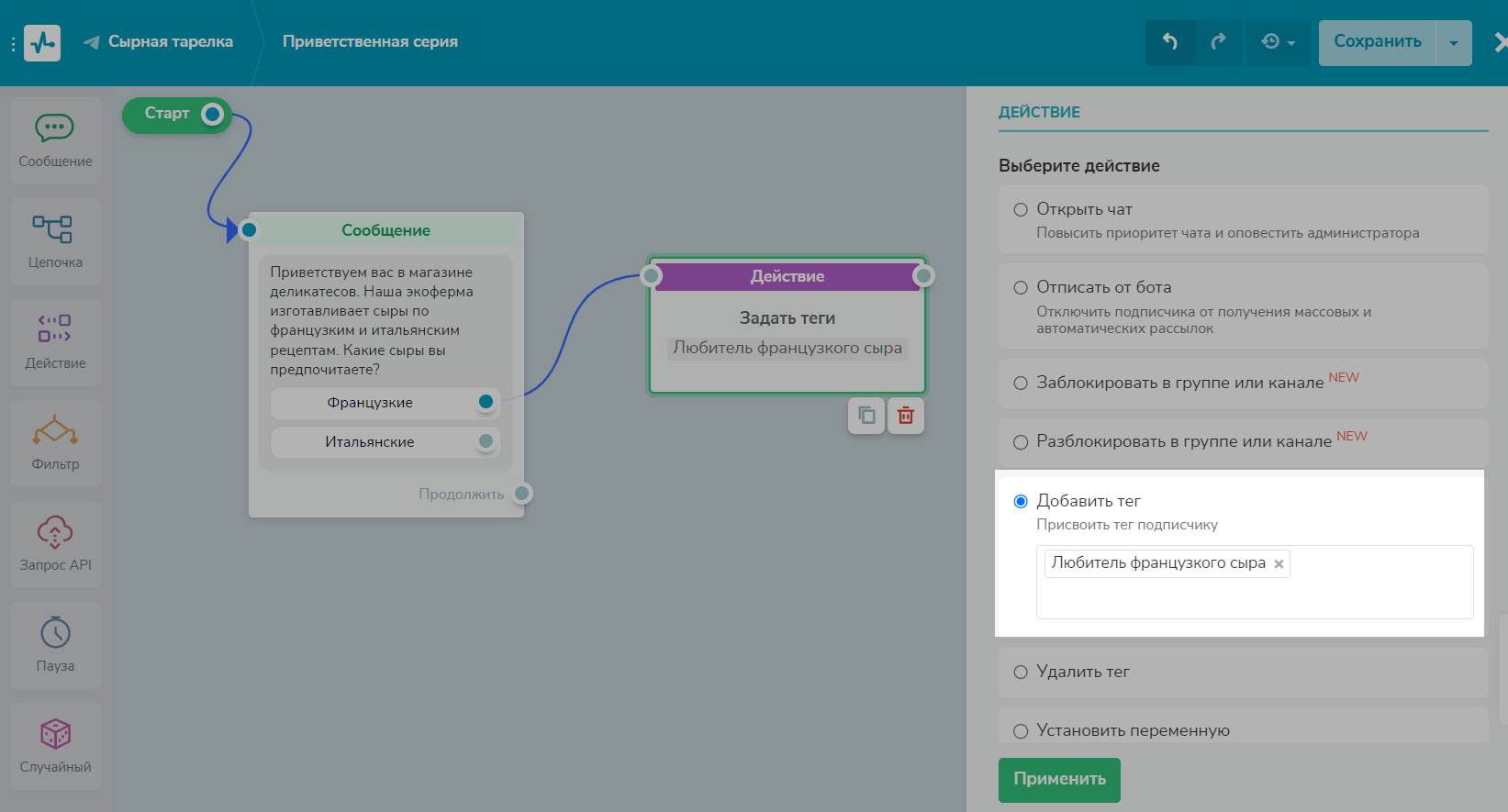Choose the 'Отписать от бота' action
The height and width of the screenshot is (812, 1508).
(x=1021, y=288)
